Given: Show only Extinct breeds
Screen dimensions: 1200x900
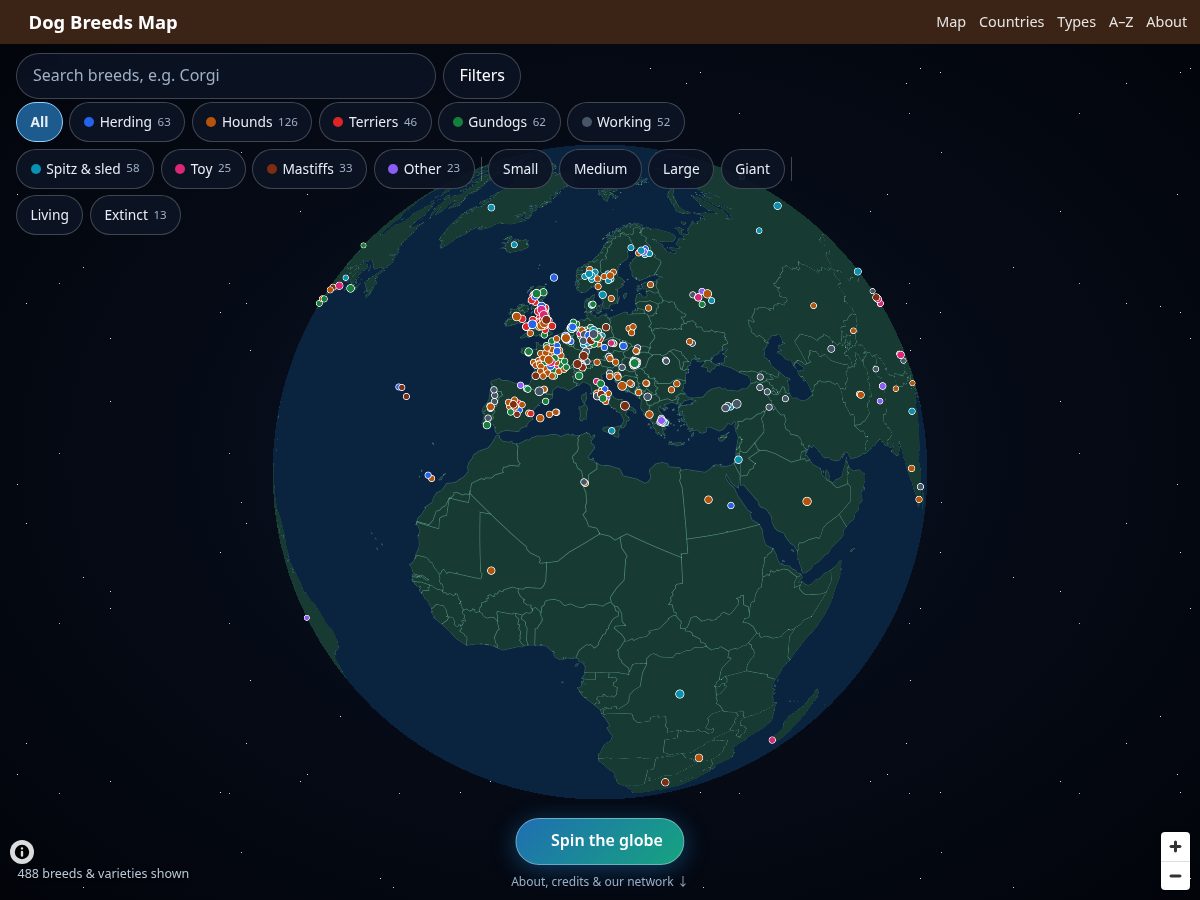Looking at the screenshot, I should click(x=135, y=215).
